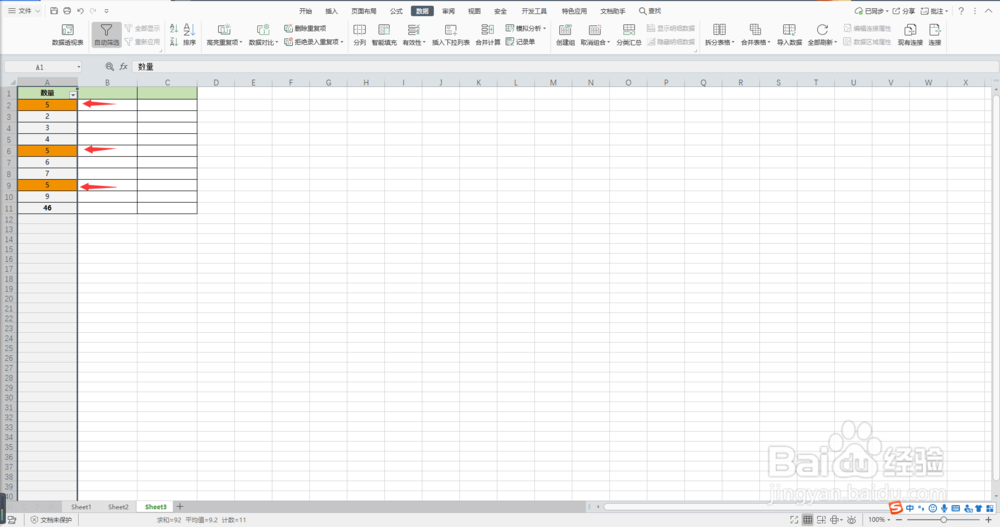
Task: Click 合并计算 consolidate
Action: (488, 34)
